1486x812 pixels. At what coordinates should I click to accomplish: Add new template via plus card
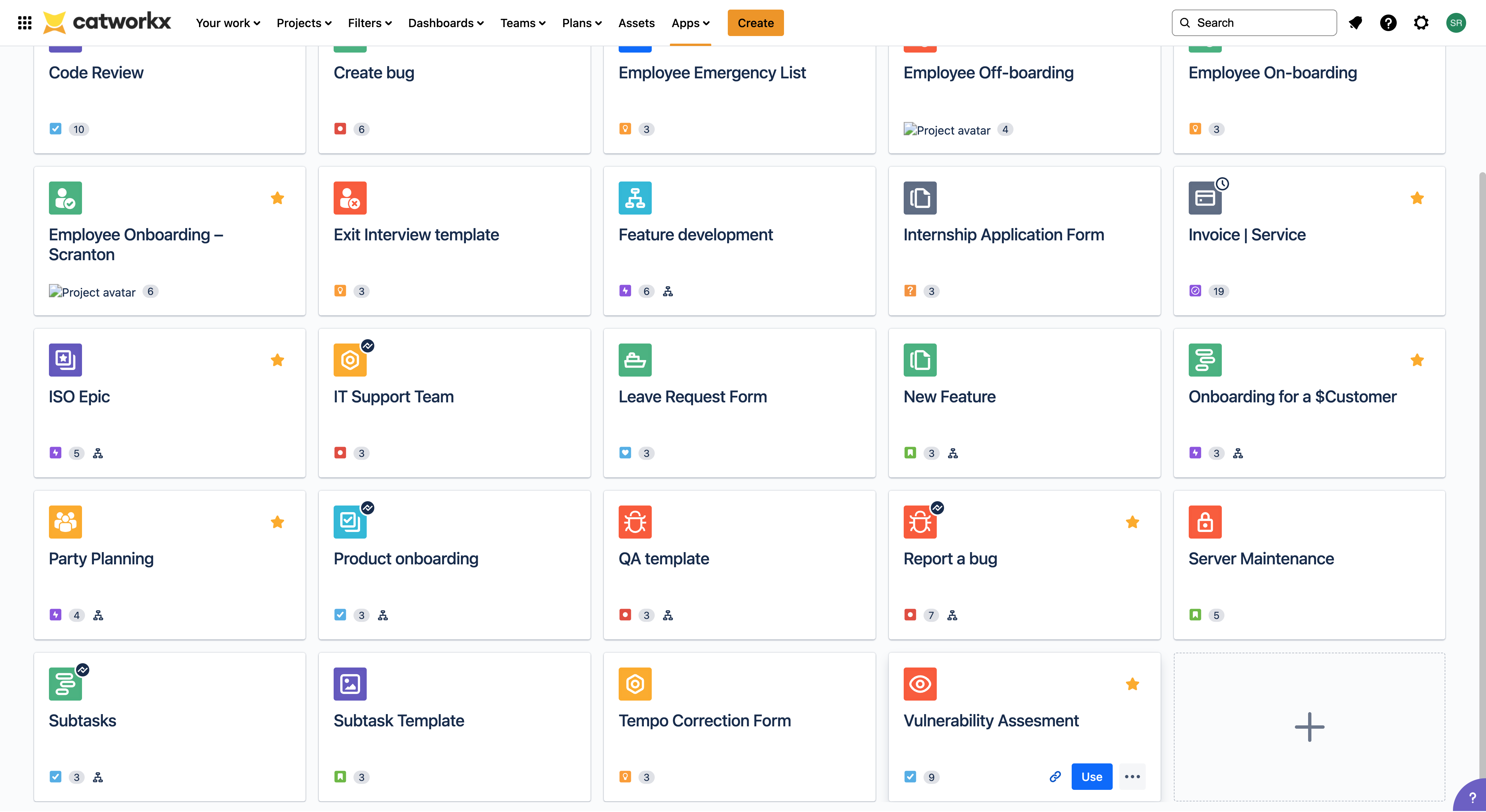[x=1309, y=727]
